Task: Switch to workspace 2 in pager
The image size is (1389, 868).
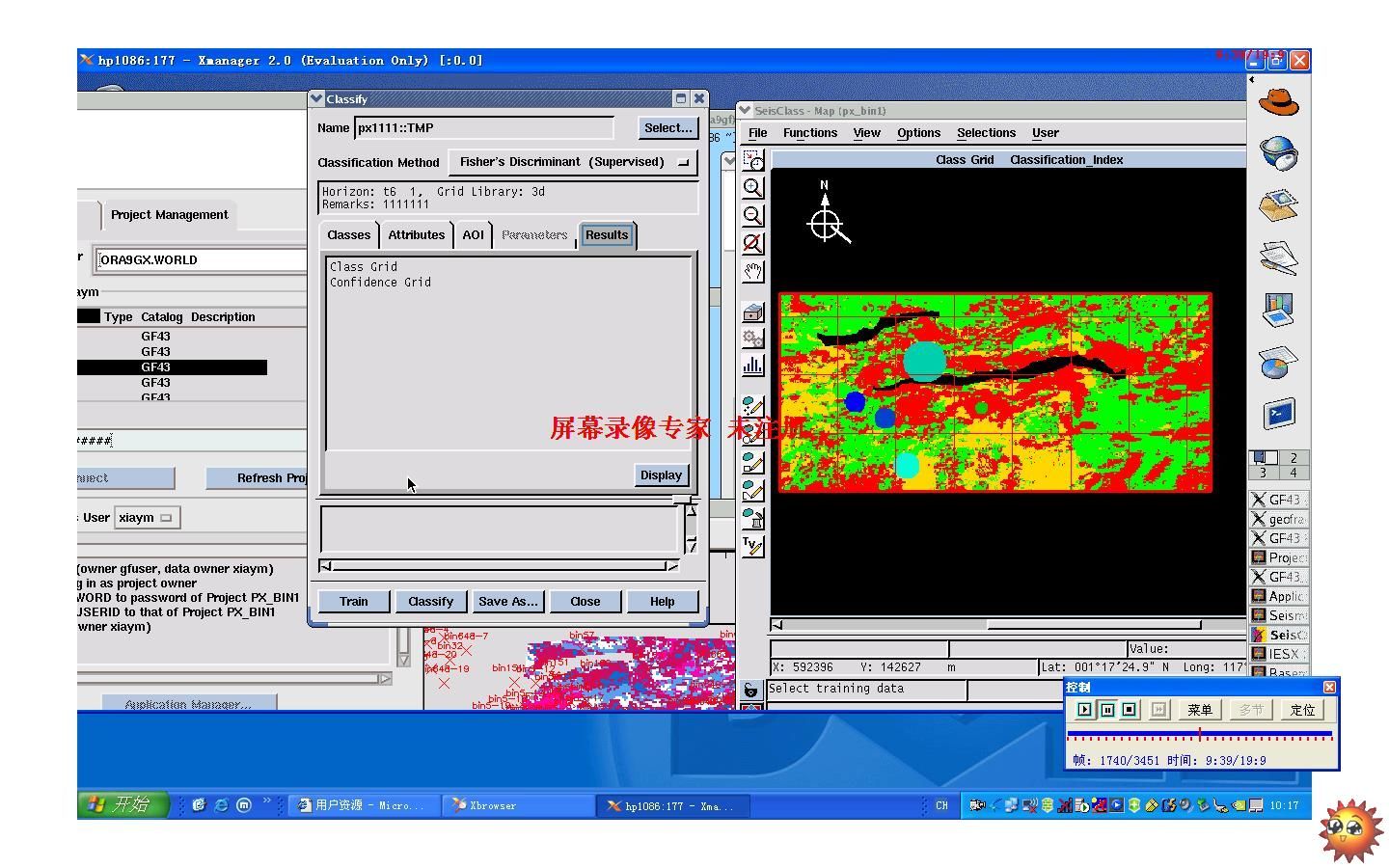Action: tap(1294, 458)
